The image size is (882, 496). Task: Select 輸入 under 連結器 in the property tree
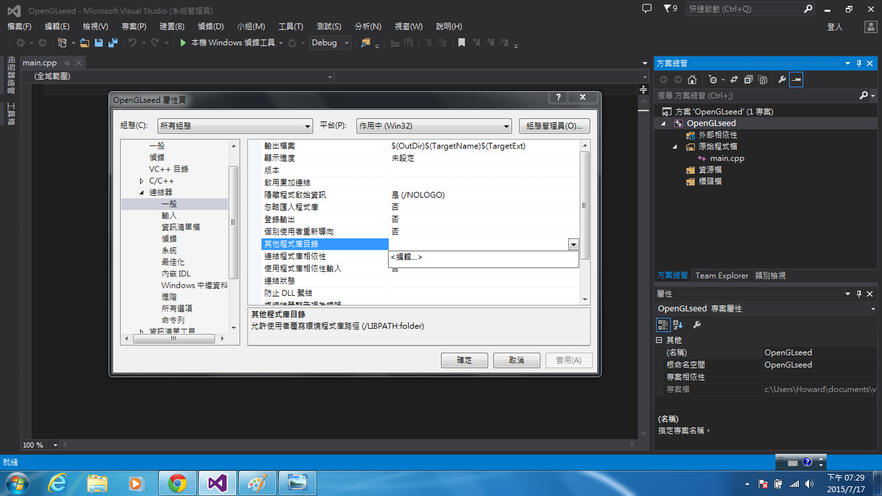[169, 215]
